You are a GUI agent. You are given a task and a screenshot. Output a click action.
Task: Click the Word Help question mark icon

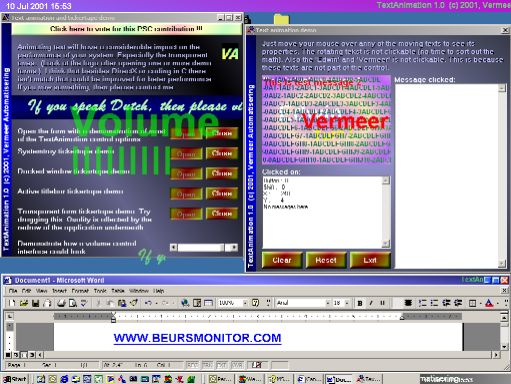pos(255,303)
